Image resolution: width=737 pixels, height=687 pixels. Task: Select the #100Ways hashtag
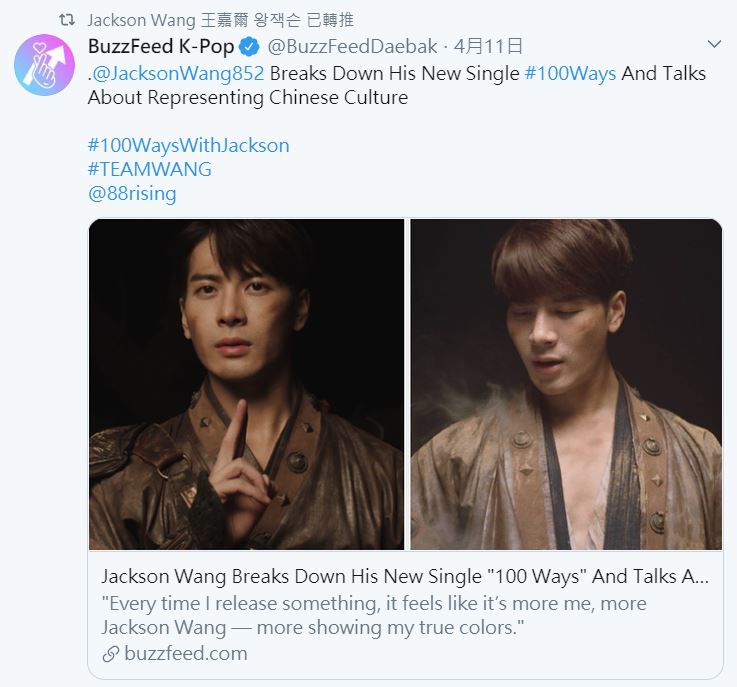click(x=570, y=73)
